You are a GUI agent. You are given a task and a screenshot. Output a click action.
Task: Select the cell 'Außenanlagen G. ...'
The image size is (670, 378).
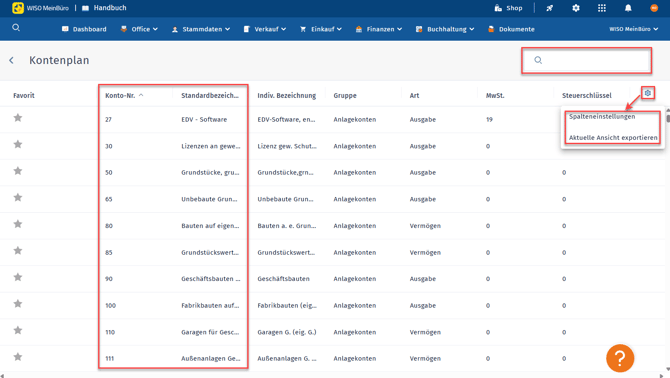(287, 358)
